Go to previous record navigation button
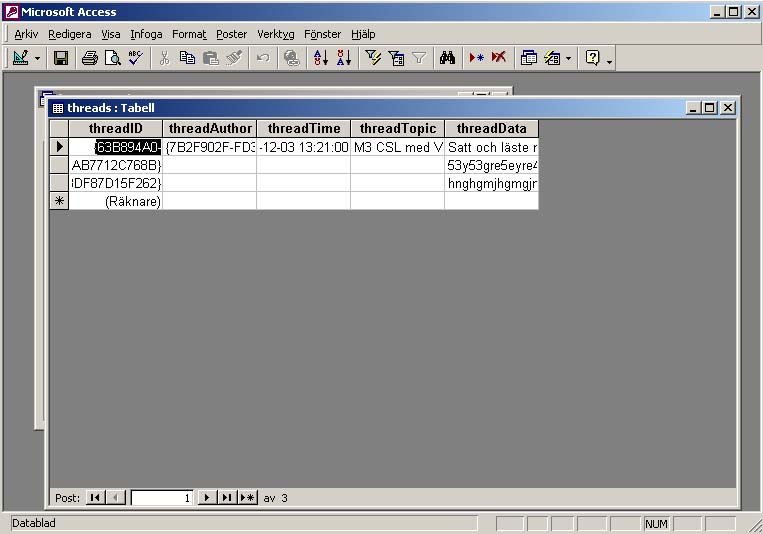The image size is (763, 534). 115,497
